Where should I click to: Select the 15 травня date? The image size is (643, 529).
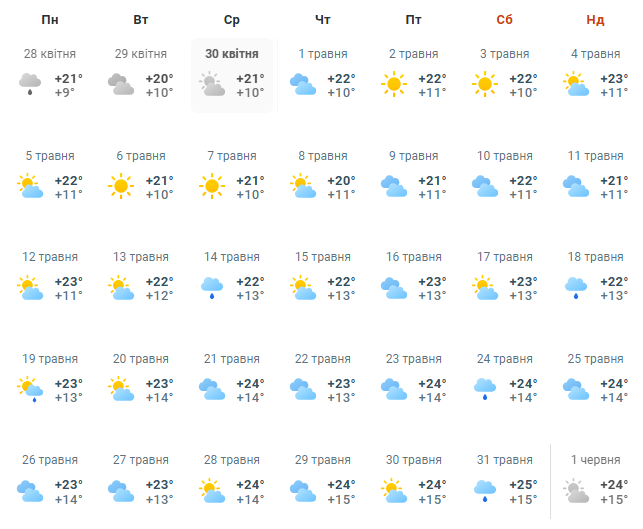(x=322, y=257)
